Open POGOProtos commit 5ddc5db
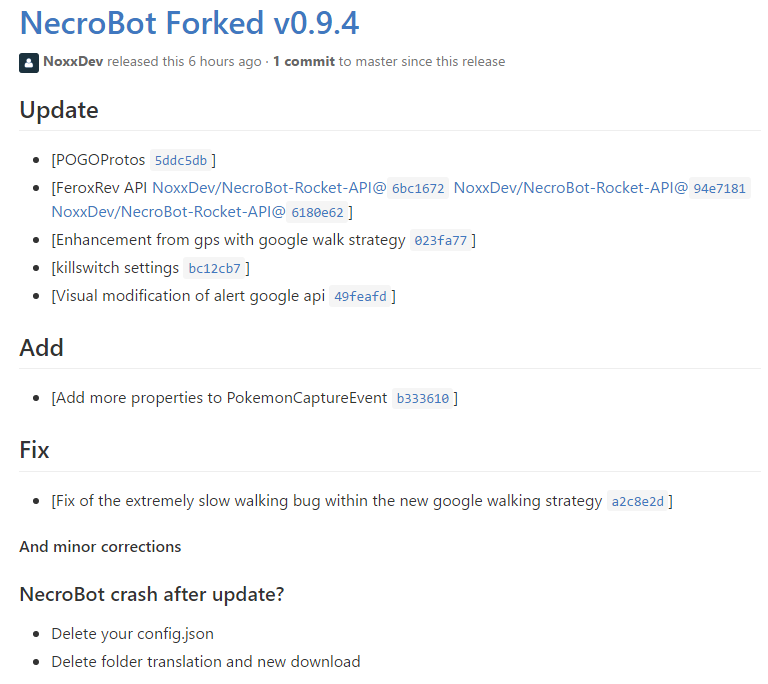The height and width of the screenshot is (684, 768). [181, 160]
